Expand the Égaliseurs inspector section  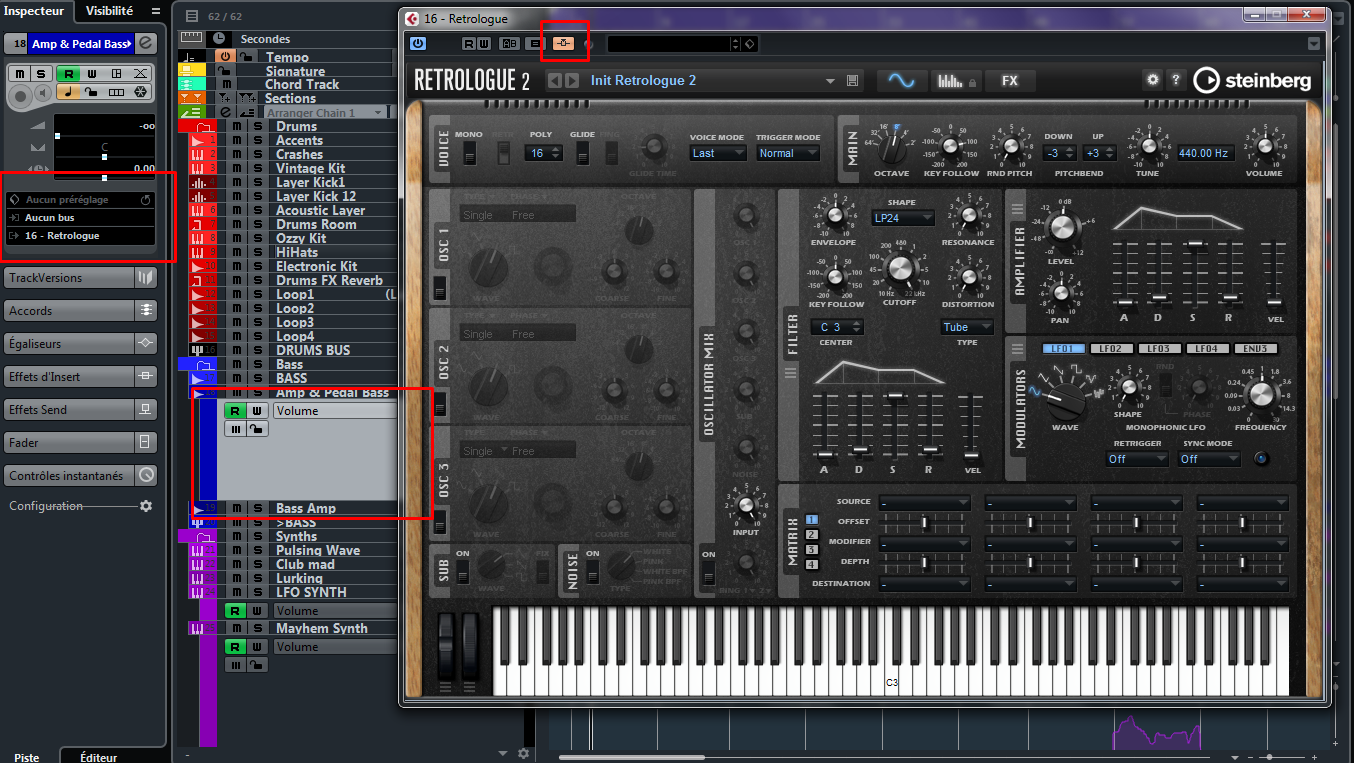coord(81,343)
